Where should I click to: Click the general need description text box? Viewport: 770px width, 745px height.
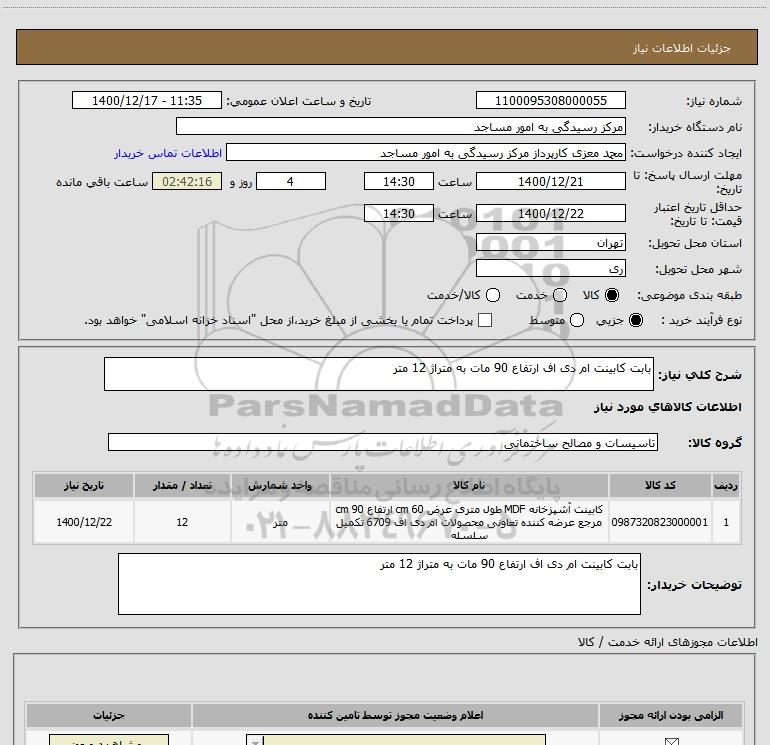379,374
